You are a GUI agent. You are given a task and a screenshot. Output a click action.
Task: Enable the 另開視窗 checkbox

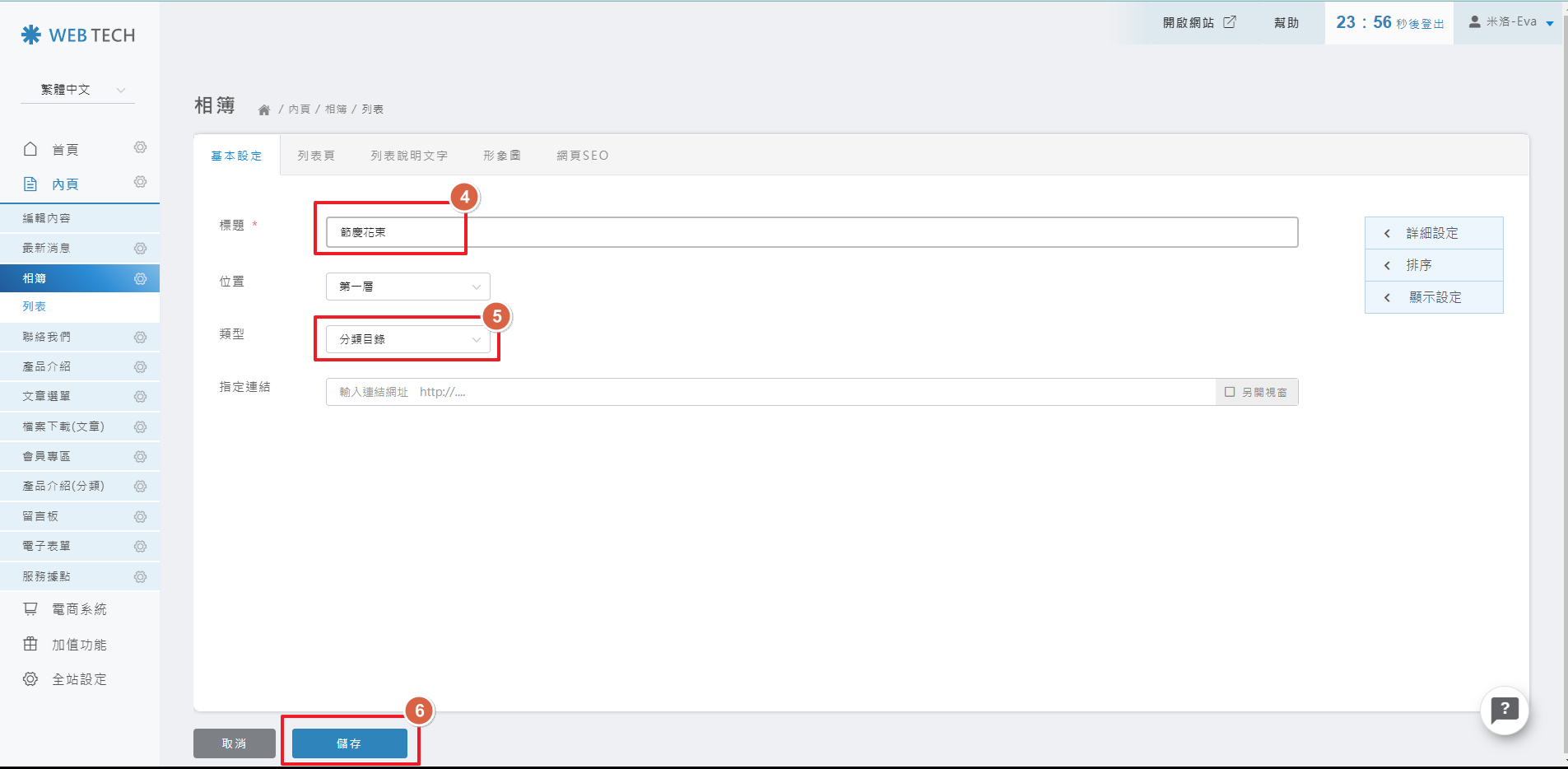click(1230, 392)
